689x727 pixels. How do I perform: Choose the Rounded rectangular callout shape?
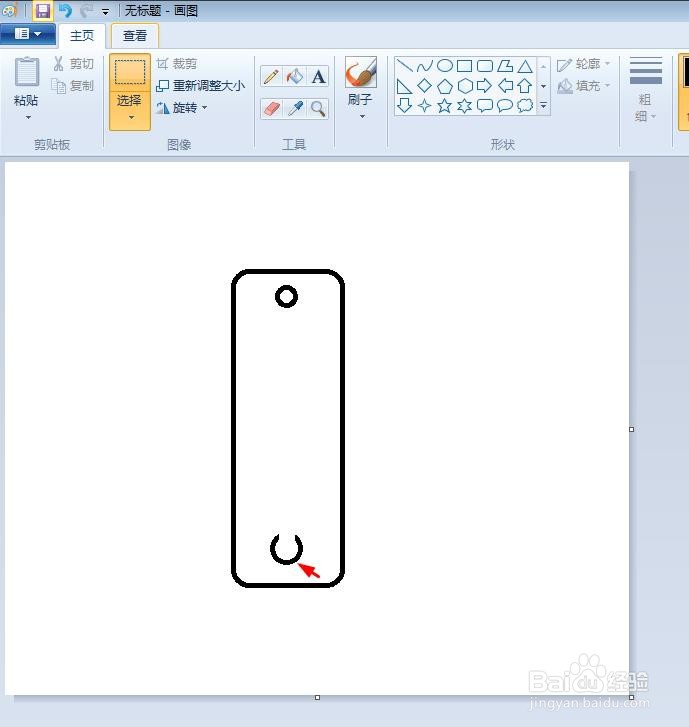pyautogui.click(x=485, y=106)
